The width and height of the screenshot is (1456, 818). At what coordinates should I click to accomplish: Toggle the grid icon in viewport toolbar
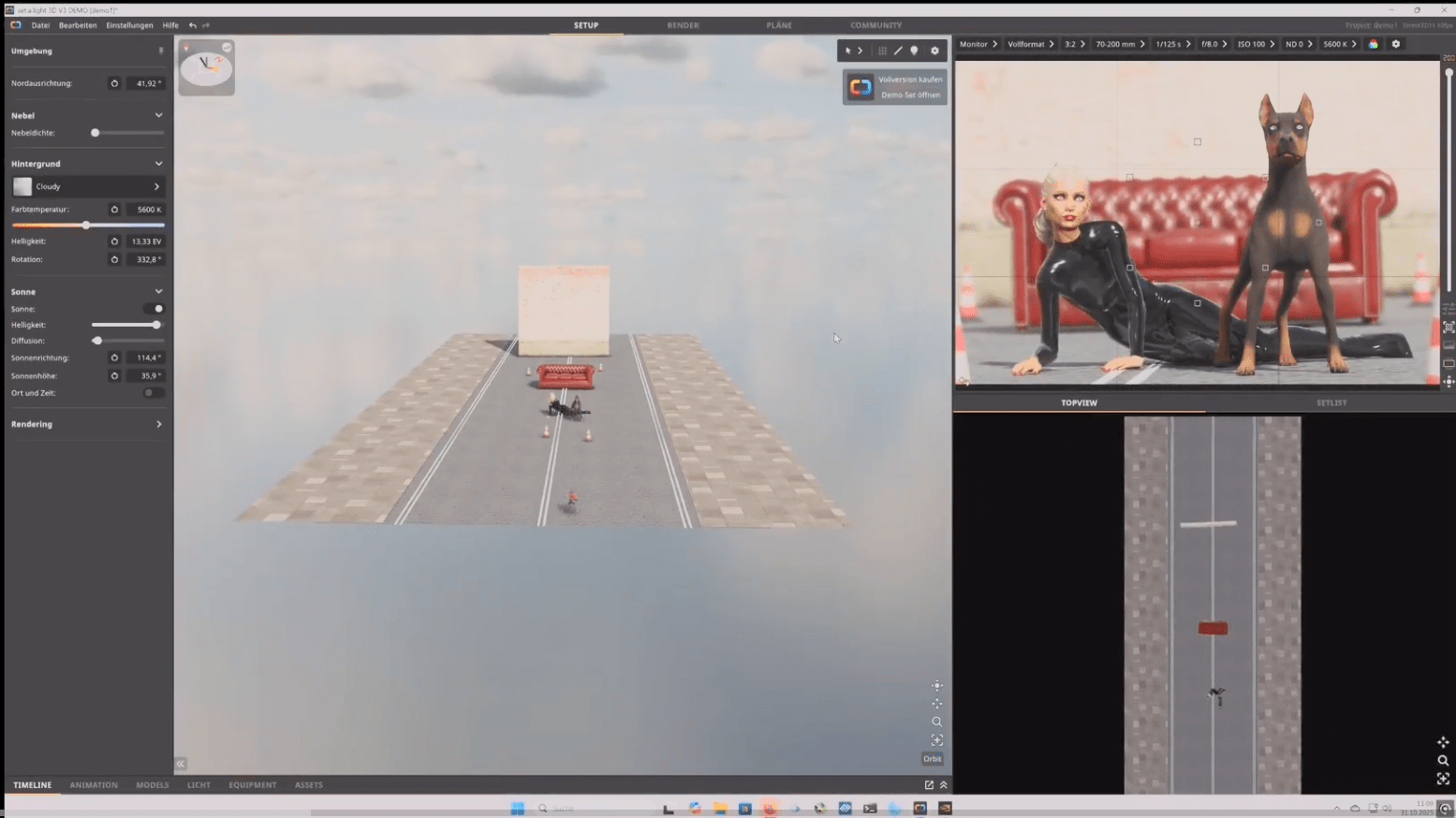882,51
